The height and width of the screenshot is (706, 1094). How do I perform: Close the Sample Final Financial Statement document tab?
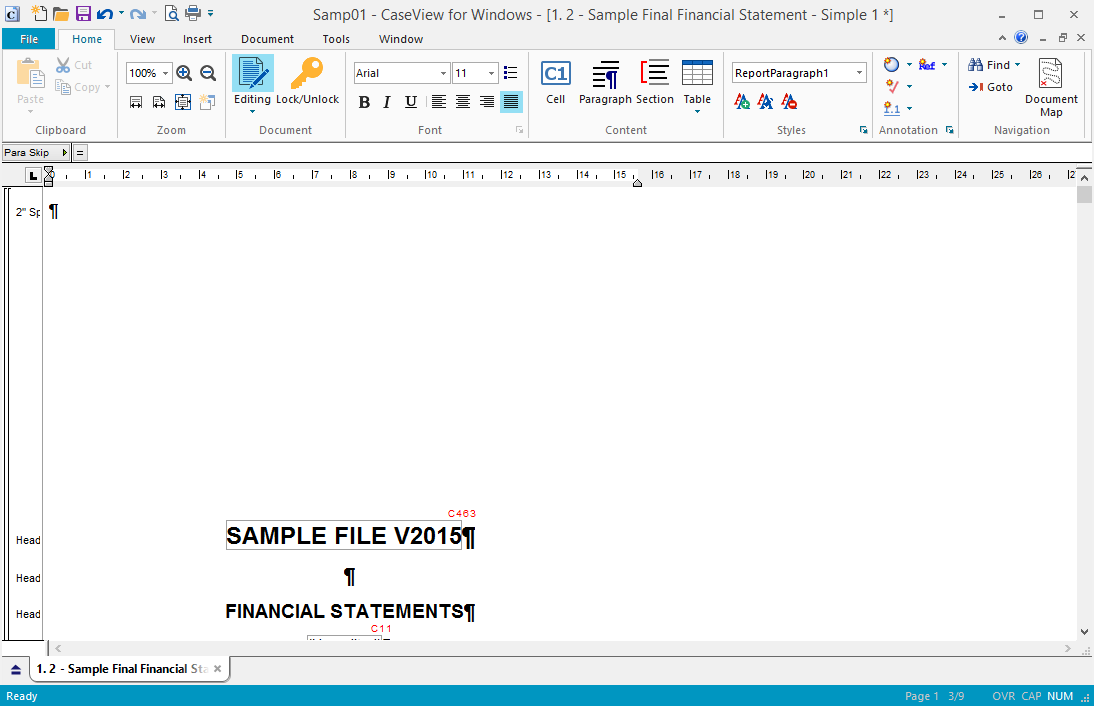point(217,669)
